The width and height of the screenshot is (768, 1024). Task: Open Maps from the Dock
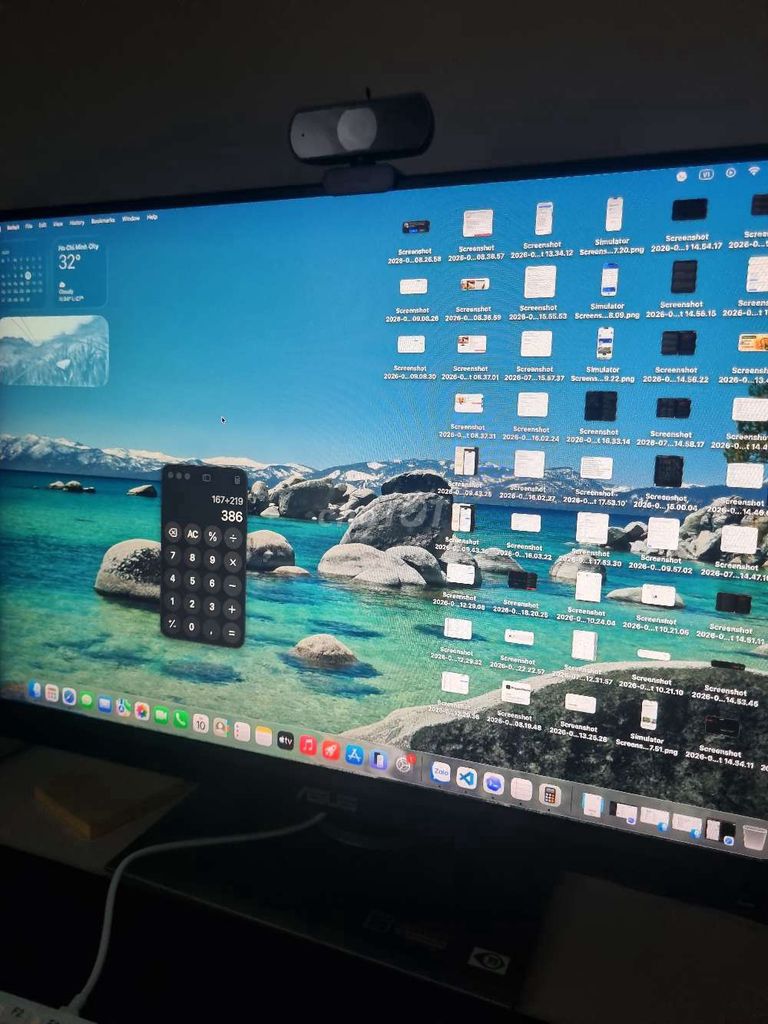click(x=123, y=707)
